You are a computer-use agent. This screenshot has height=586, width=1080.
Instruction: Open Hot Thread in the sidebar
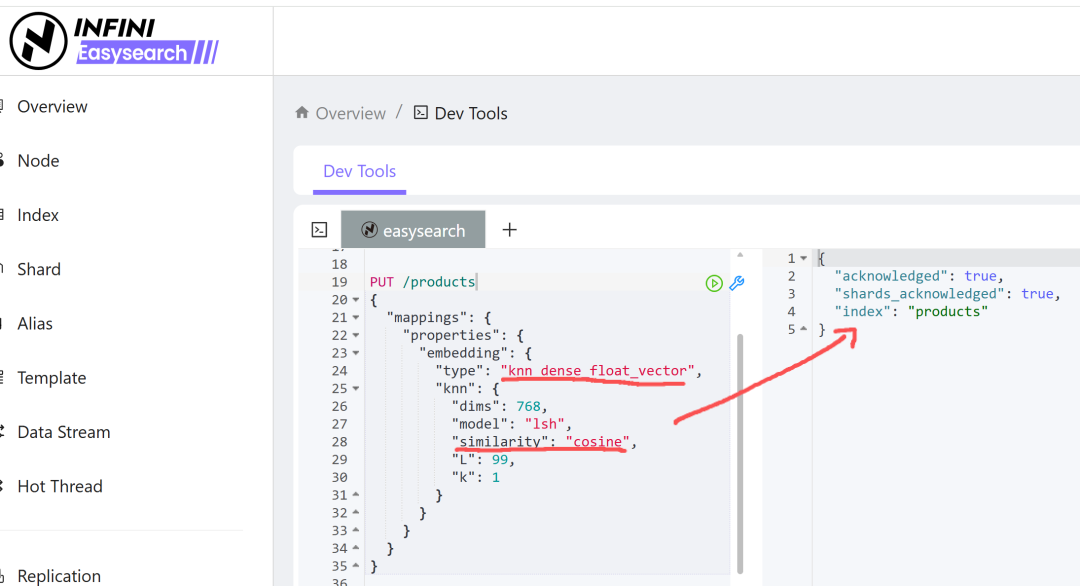click(60, 486)
